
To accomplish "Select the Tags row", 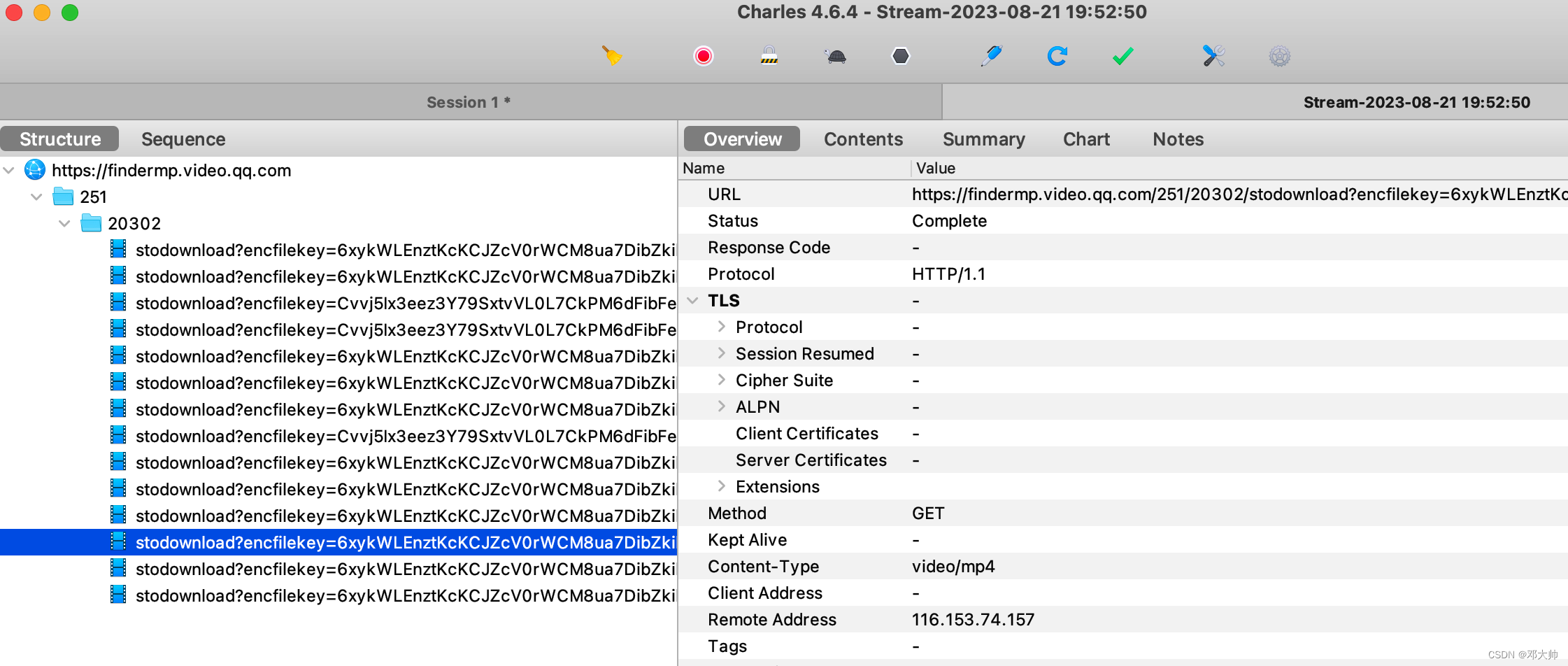I will (1123, 646).
